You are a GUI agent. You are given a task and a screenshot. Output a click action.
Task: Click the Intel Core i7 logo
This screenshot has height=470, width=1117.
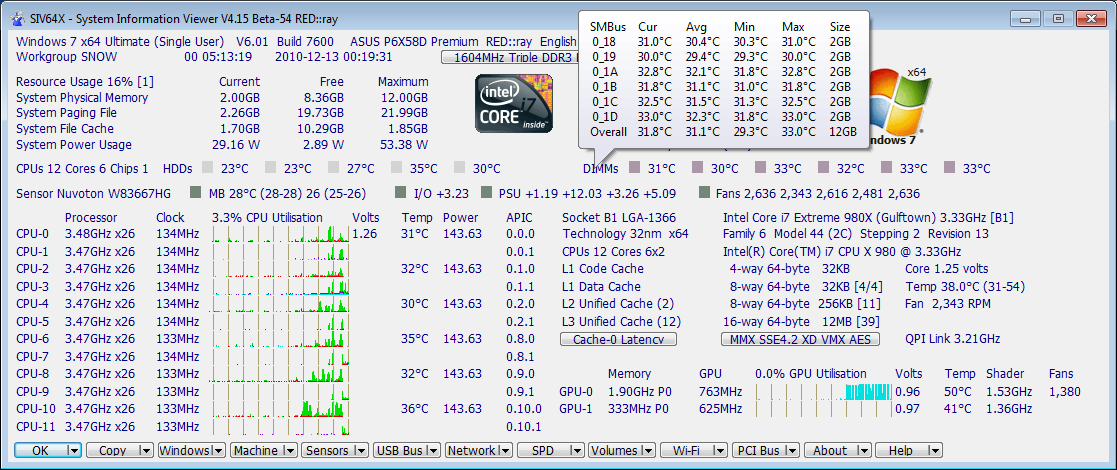(514, 105)
